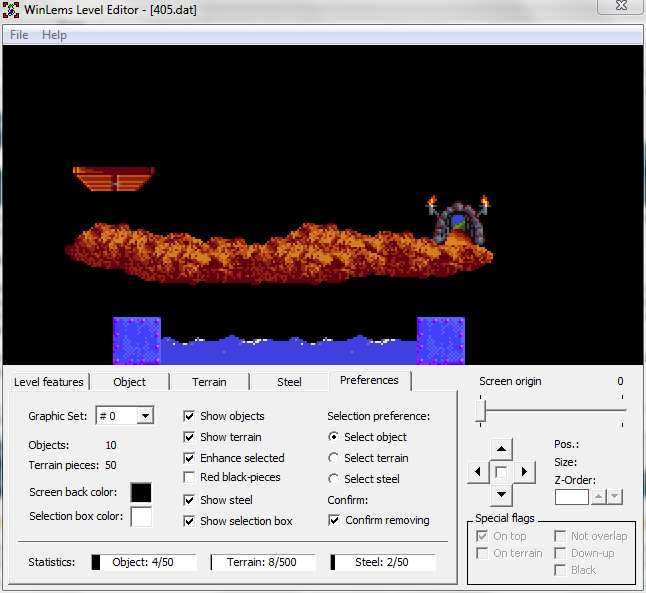Click the Objects count value 10

tap(111, 445)
